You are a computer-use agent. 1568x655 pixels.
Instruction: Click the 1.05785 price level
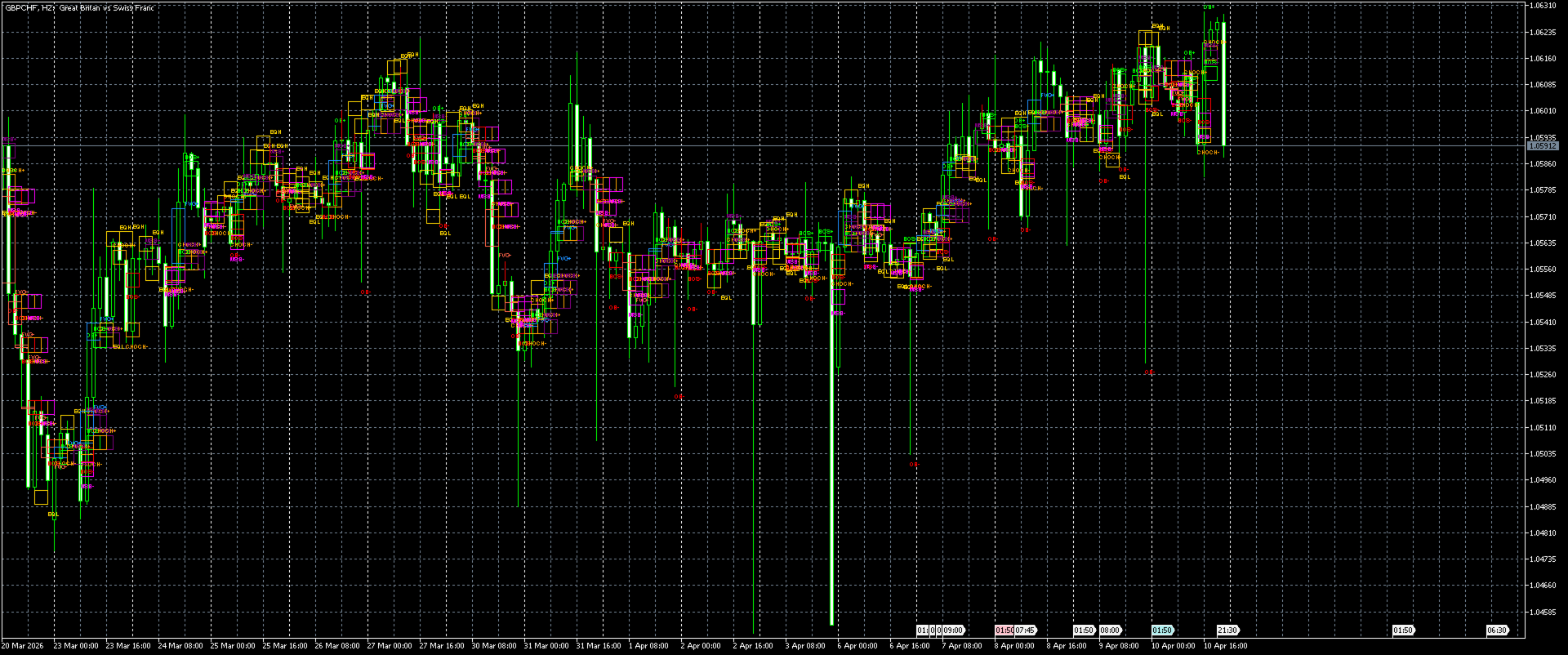click(1543, 190)
